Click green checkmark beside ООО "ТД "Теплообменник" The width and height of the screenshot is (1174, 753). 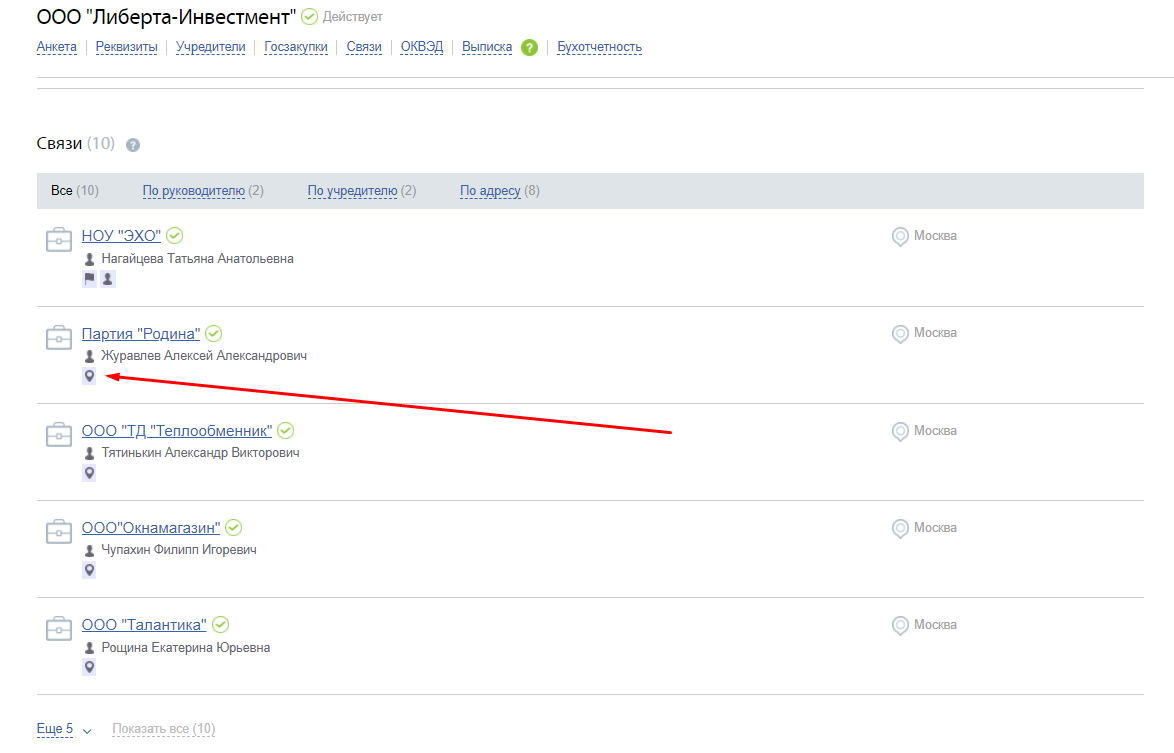(286, 430)
